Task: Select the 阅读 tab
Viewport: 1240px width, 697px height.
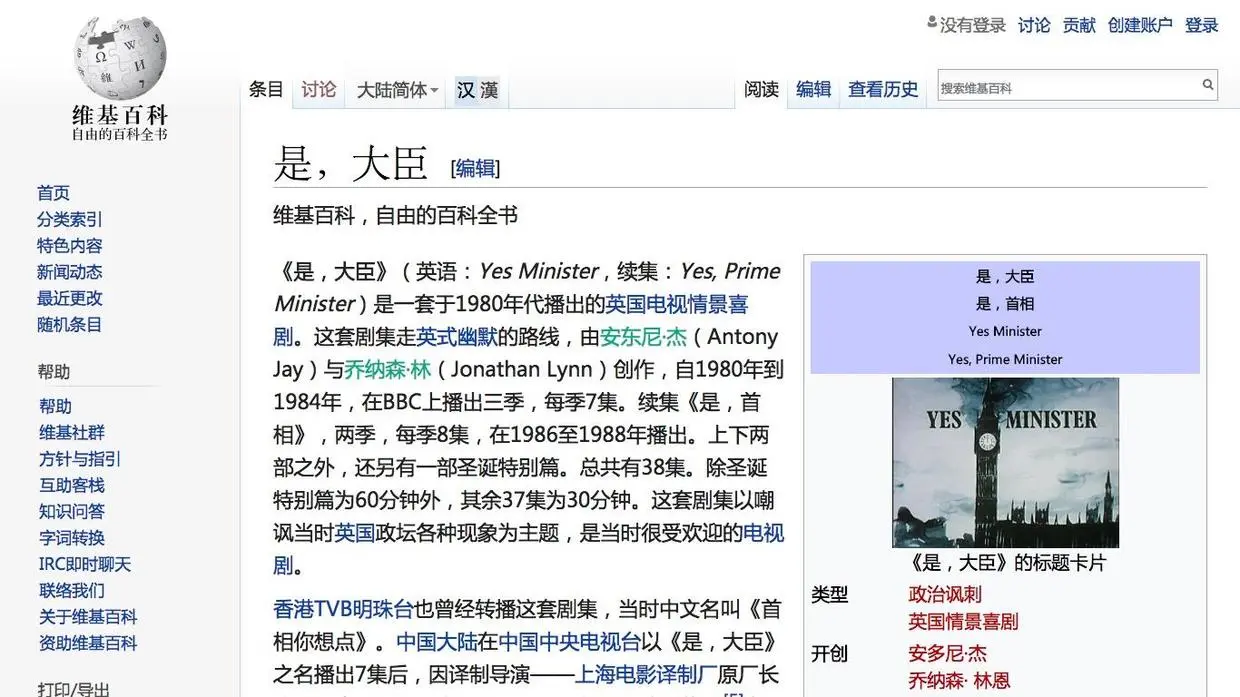Action: (761, 89)
